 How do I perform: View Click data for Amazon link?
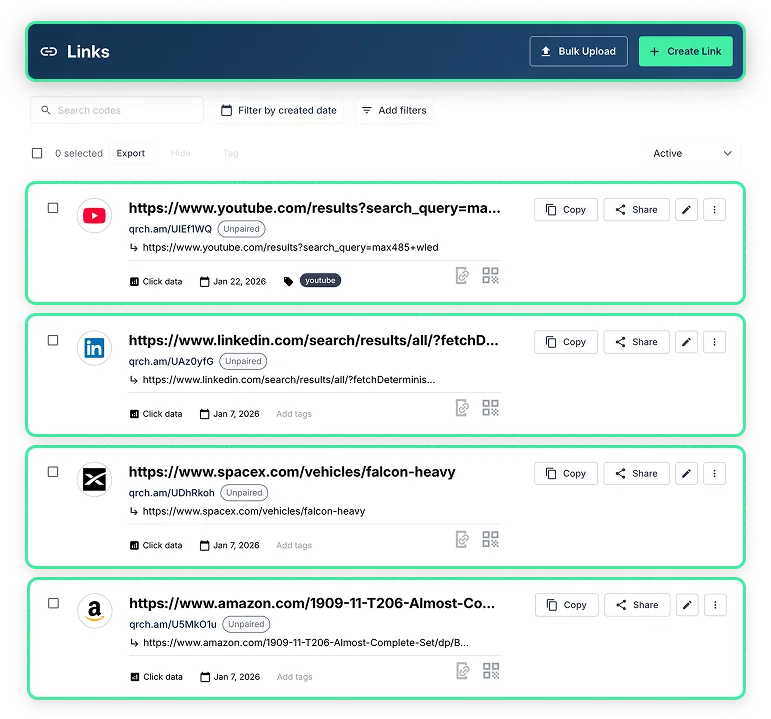coord(156,677)
